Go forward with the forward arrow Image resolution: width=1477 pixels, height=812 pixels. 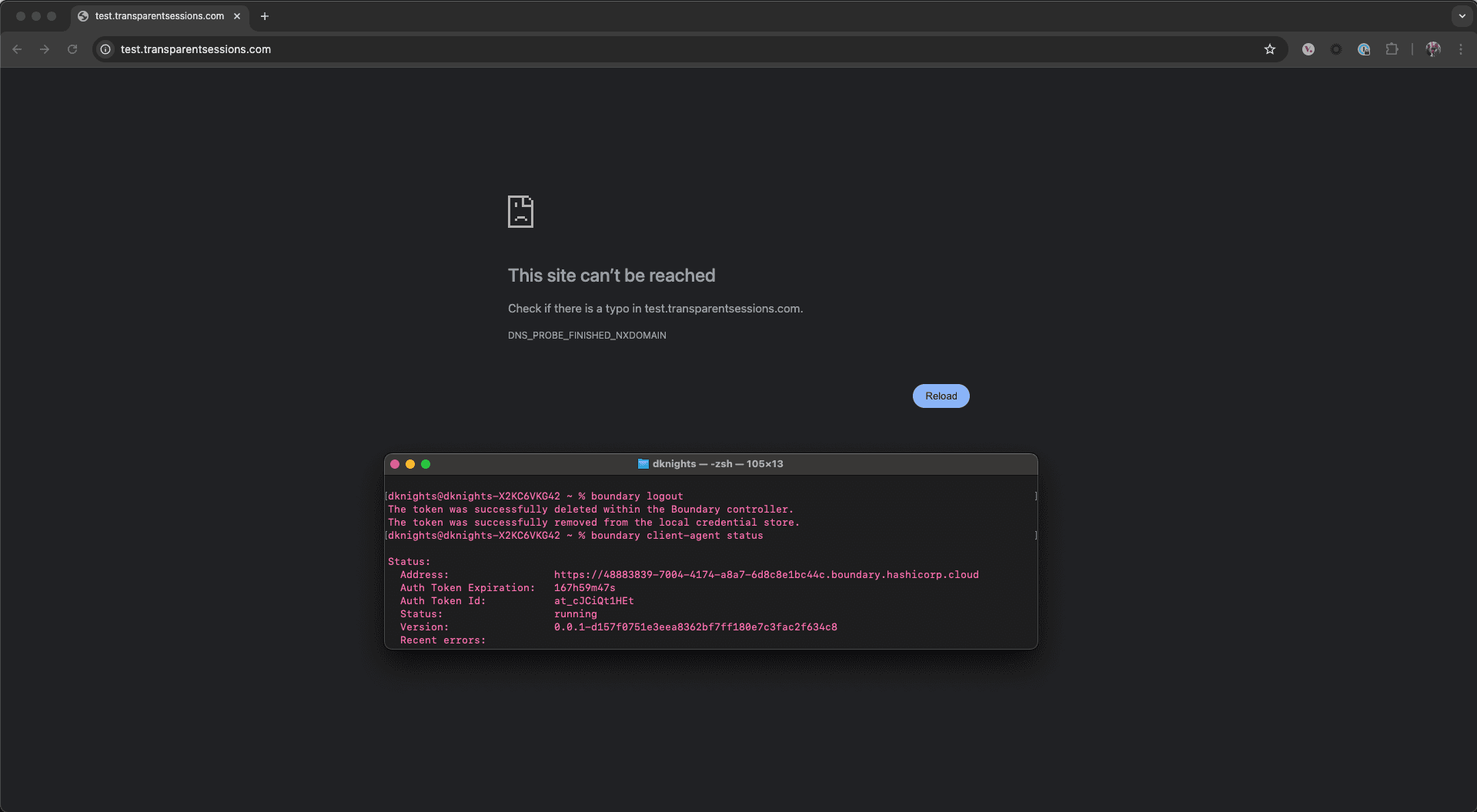point(45,49)
